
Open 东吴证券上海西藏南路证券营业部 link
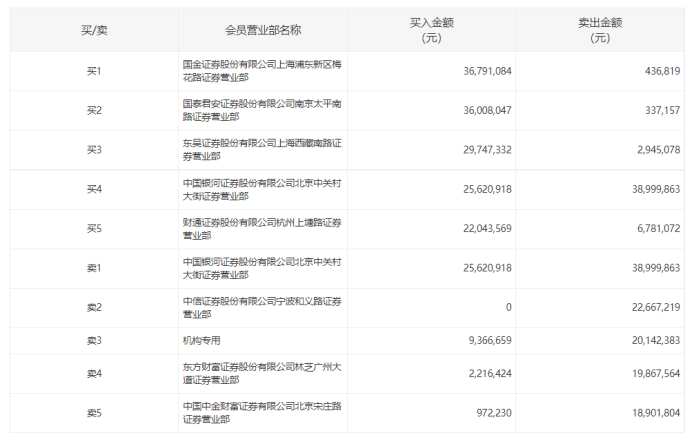pyautogui.click(x=263, y=150)
